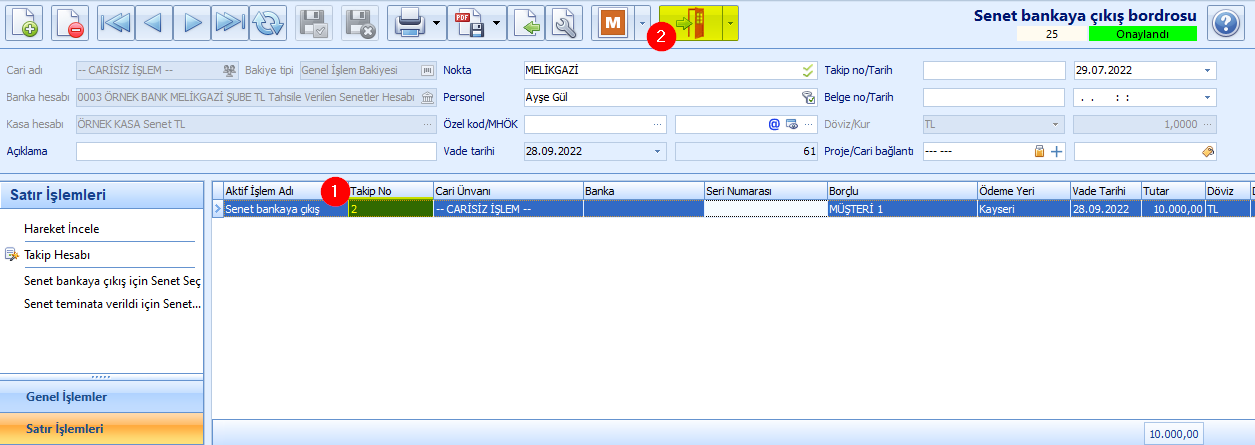Screen dimensions: 1255x445
Task: Click the green checkmark in the Nokta field
Action: click(x=808, y=70)
